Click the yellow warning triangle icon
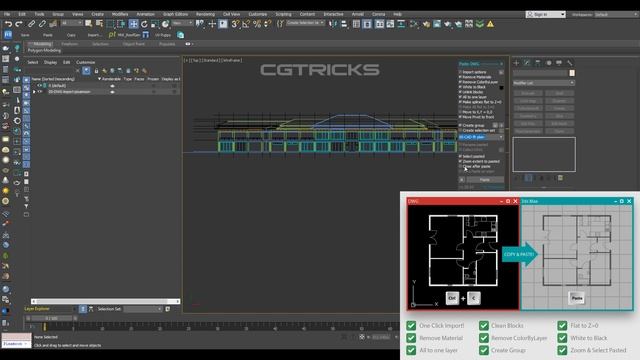640x360 pixels. pyautogui.click(x=490, y=24)
